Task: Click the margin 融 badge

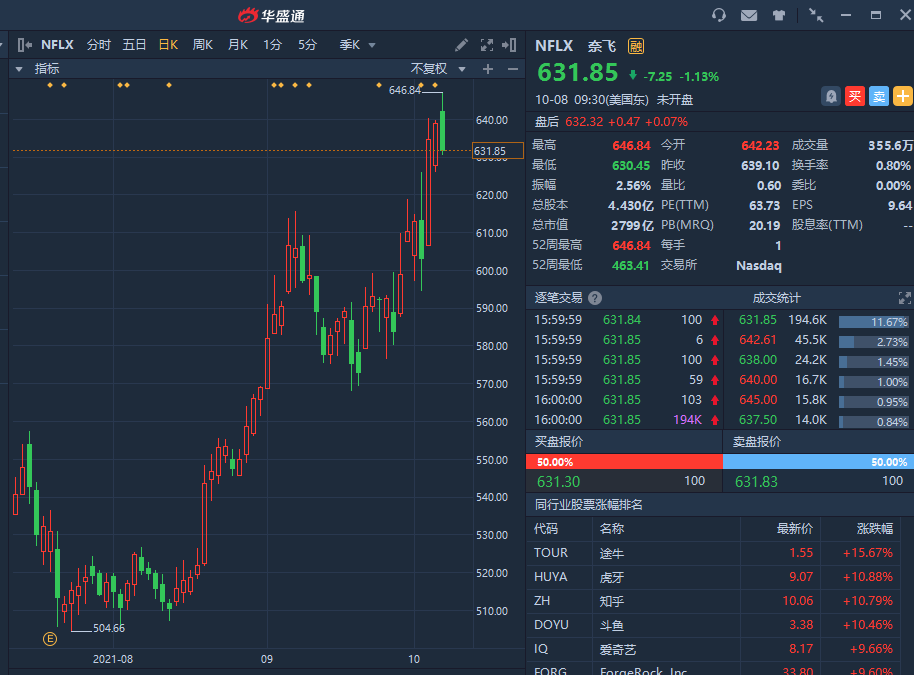Action: tap(636, 46)
